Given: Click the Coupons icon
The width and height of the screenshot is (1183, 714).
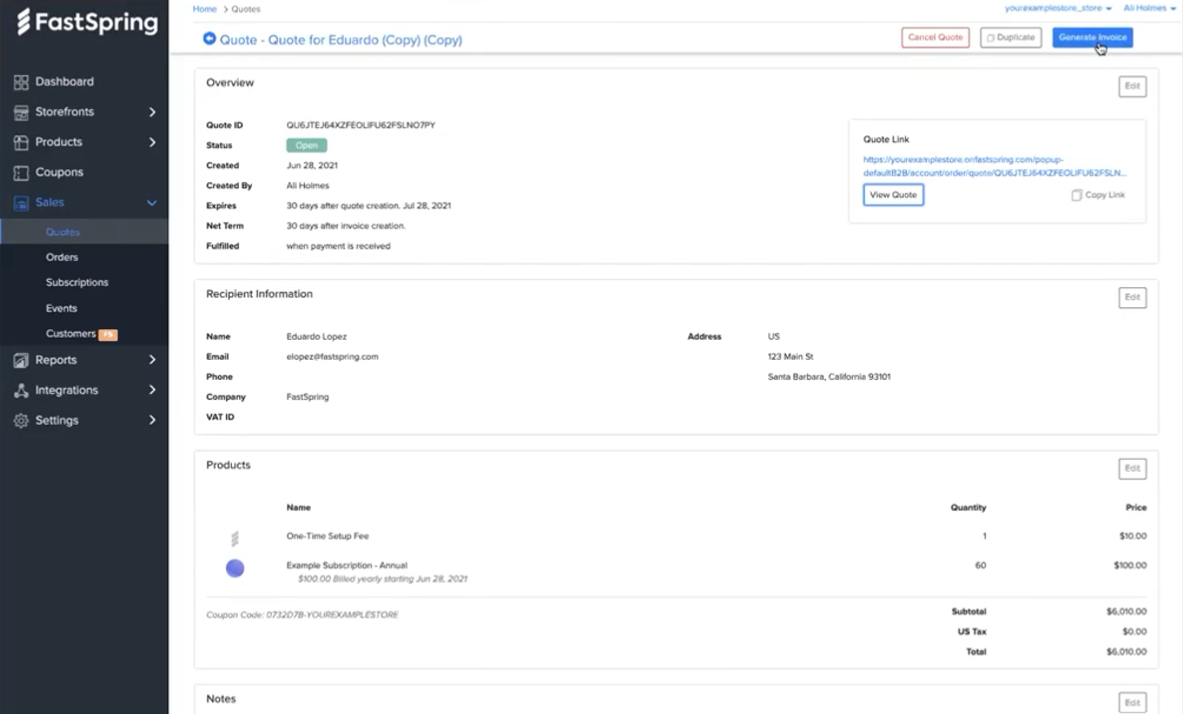Looking at the screenshot, I should pyautogui.click(x=22, y=171).
